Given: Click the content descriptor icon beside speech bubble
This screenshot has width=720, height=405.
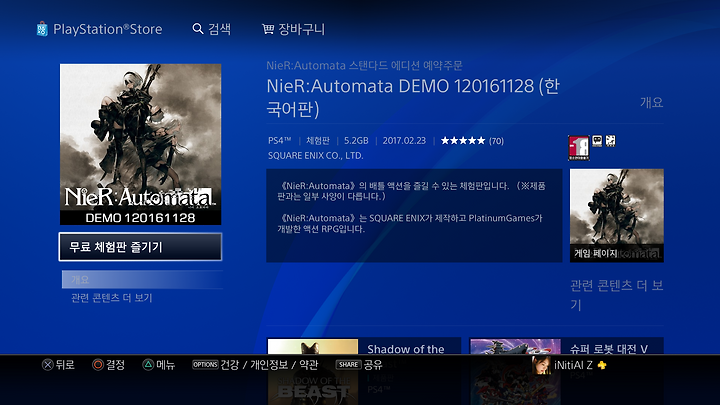Looking at the screenshot, I should pyautogui.click(x=610, y=141).
